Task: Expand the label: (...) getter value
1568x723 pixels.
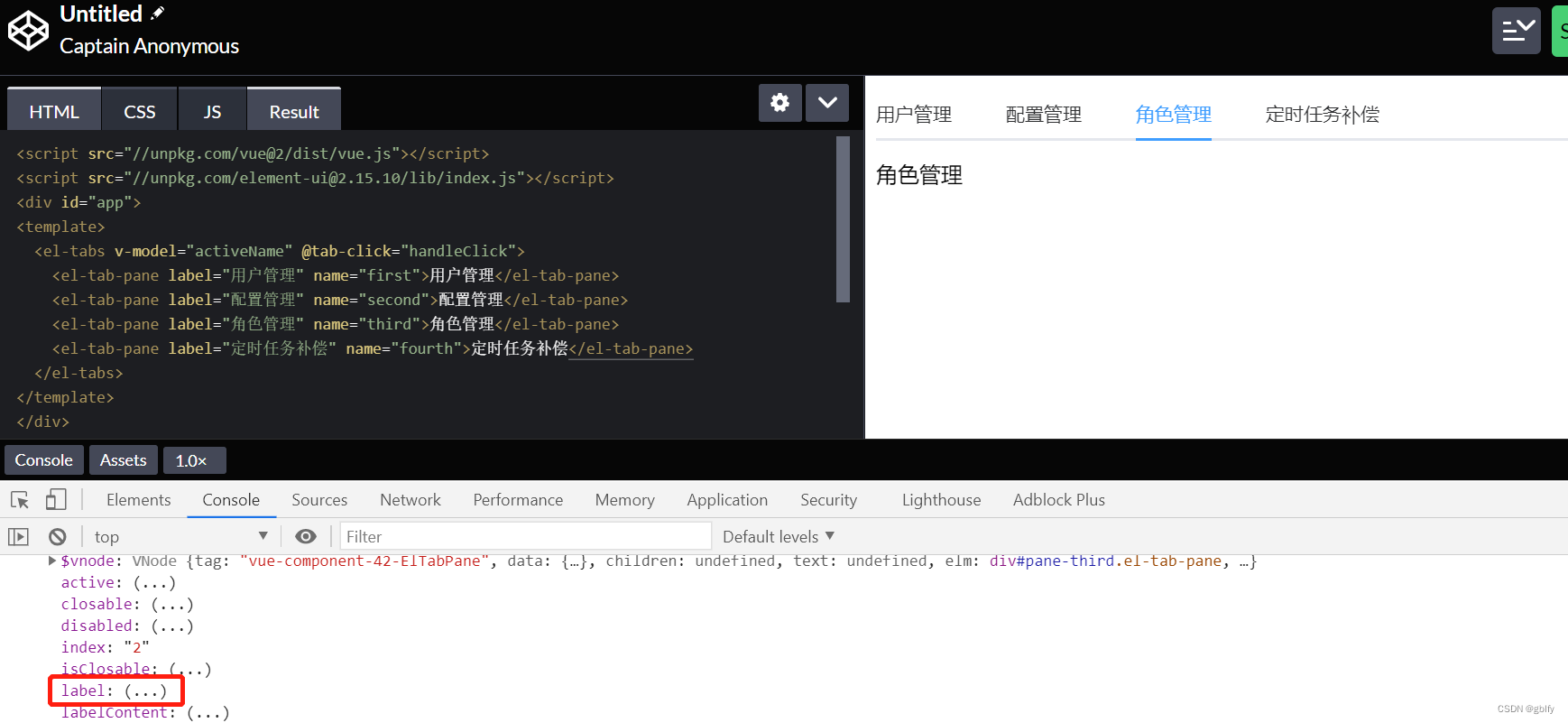Action: (145, 691)
